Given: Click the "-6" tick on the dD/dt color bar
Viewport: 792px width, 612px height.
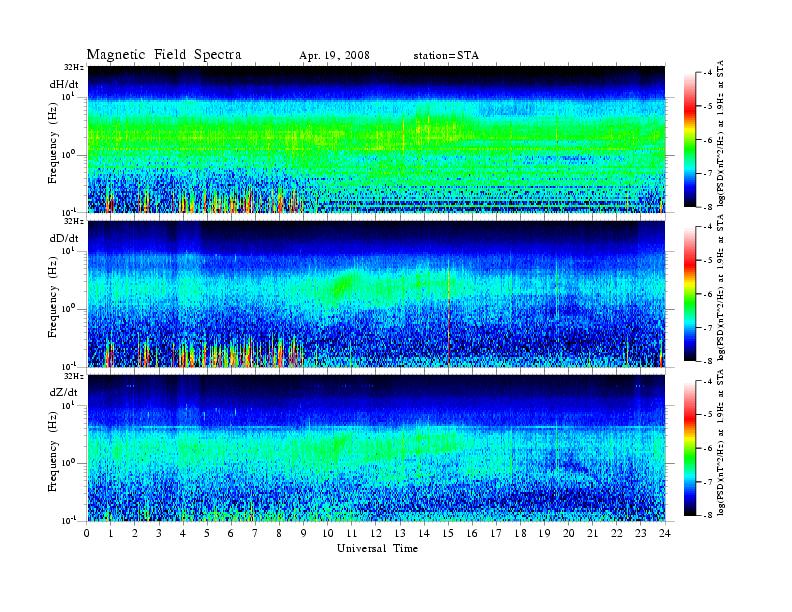Looking at the screenshot, I should 708,294.
